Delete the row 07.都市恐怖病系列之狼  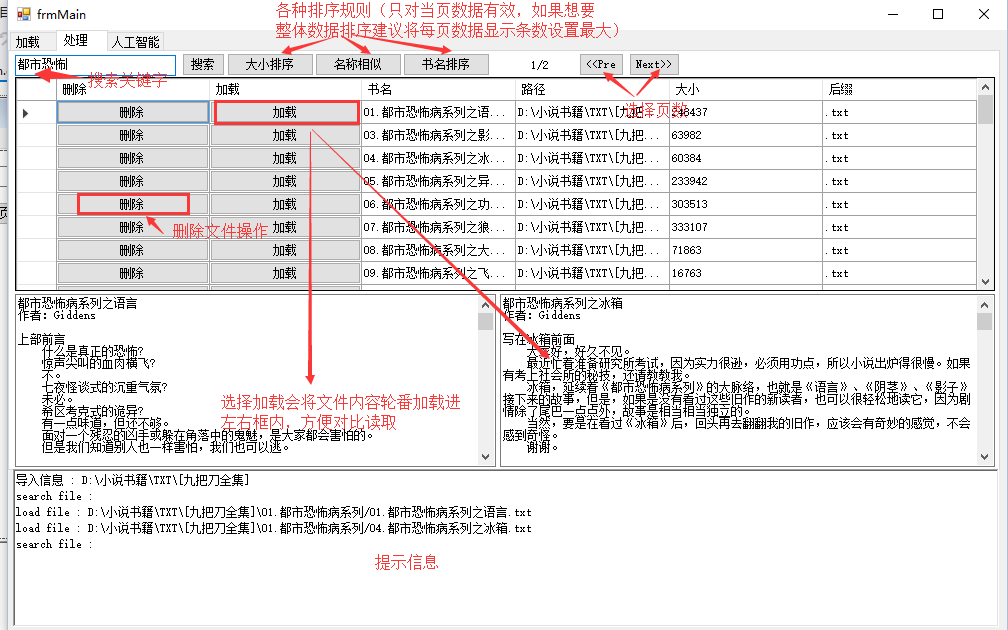tap(132, 228)
